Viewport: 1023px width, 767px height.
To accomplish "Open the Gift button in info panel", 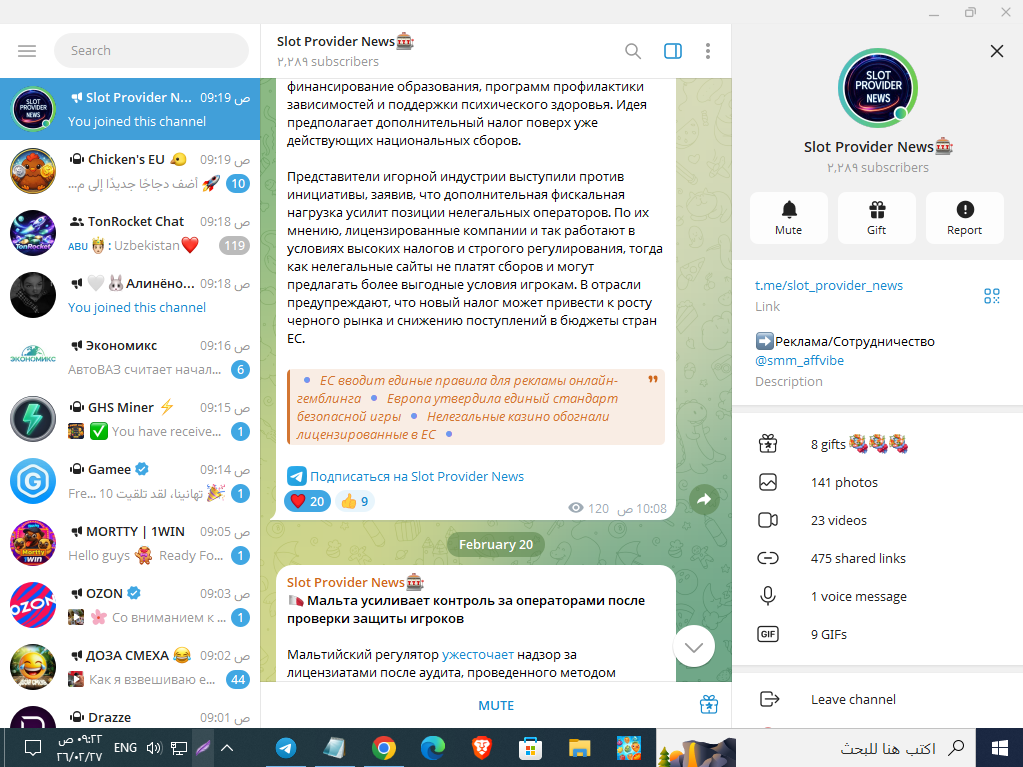I will click(x=877, y=218).
